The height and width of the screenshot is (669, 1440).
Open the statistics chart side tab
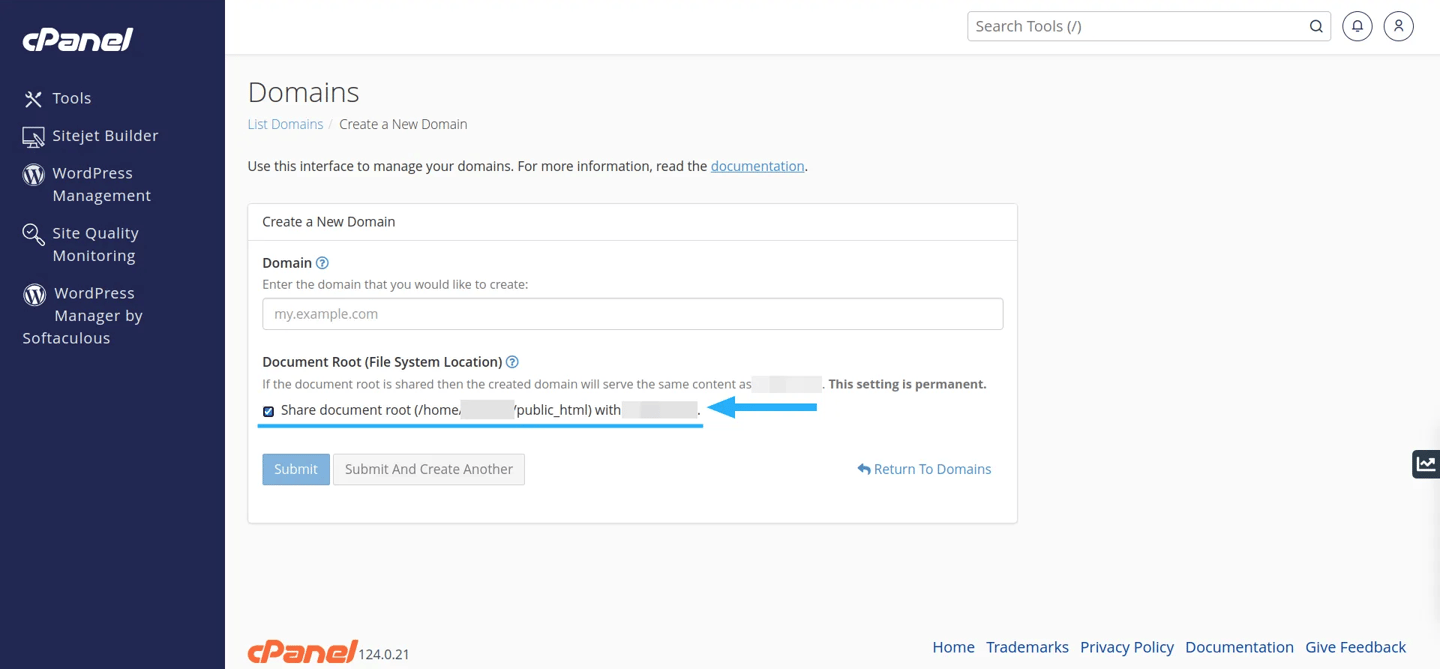[x=1425, y=464]
